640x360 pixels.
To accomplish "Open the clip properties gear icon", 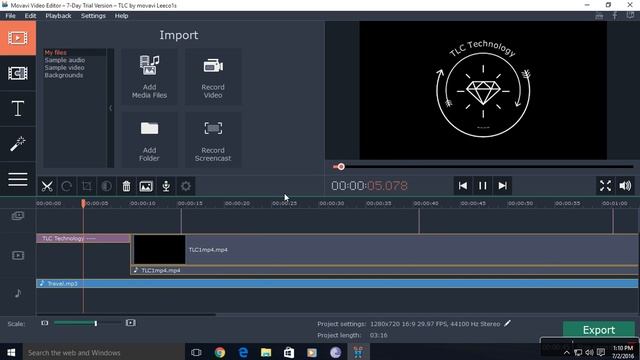I will [x=186, y=187].
